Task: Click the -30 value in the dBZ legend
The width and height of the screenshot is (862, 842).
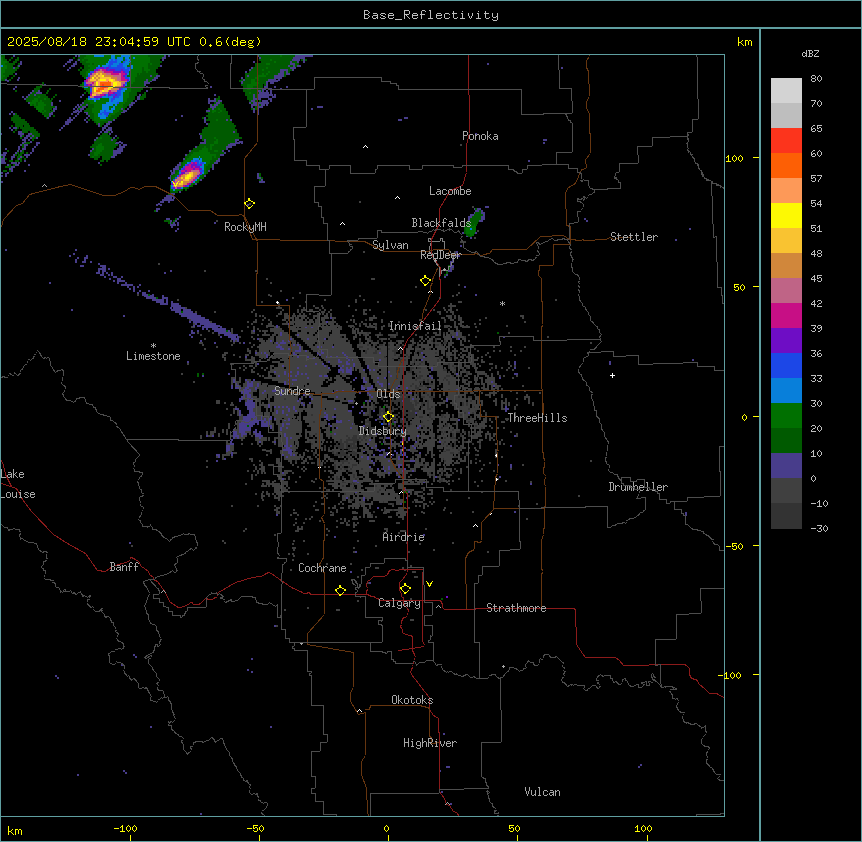Action: coord(819,528)
